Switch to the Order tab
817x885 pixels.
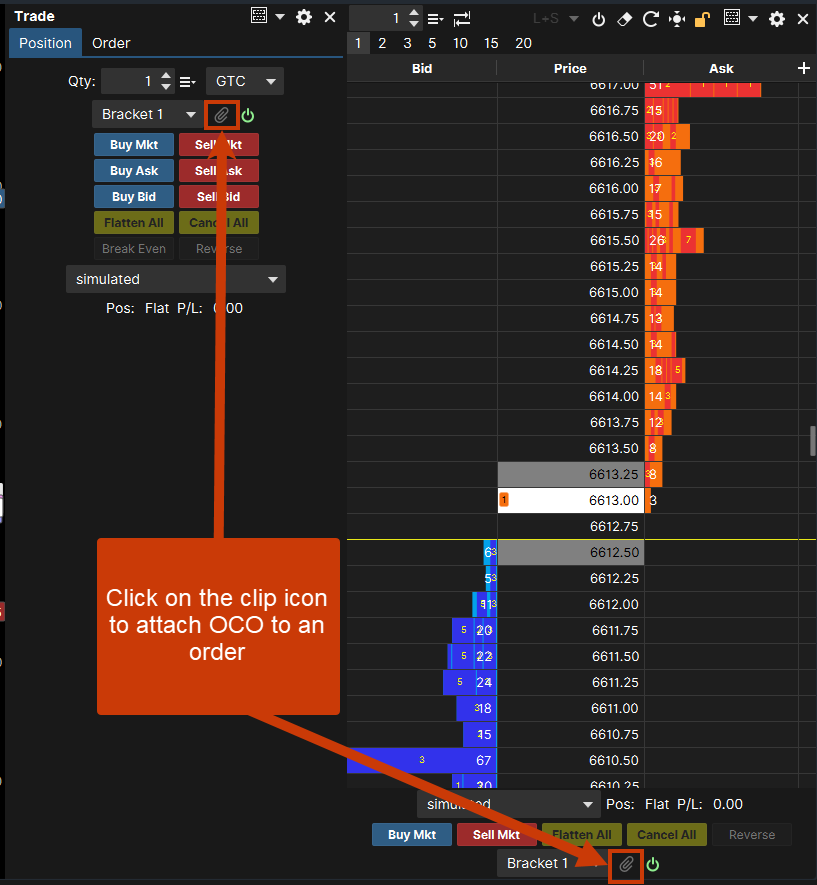click(x=111, y=43)
